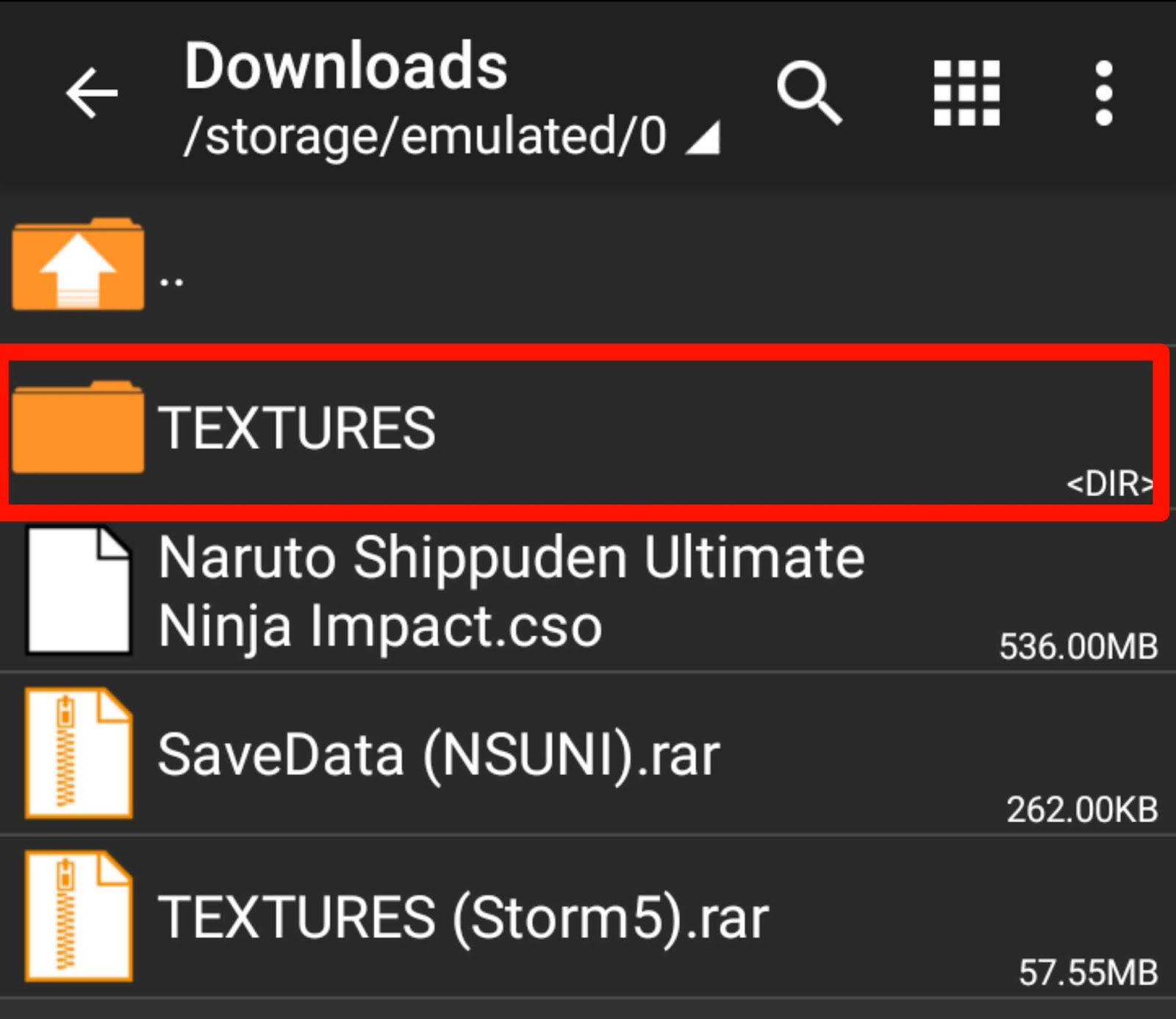
Task: Tap the parent folder up-arrow icon
Action: click(x=79, y=266)
